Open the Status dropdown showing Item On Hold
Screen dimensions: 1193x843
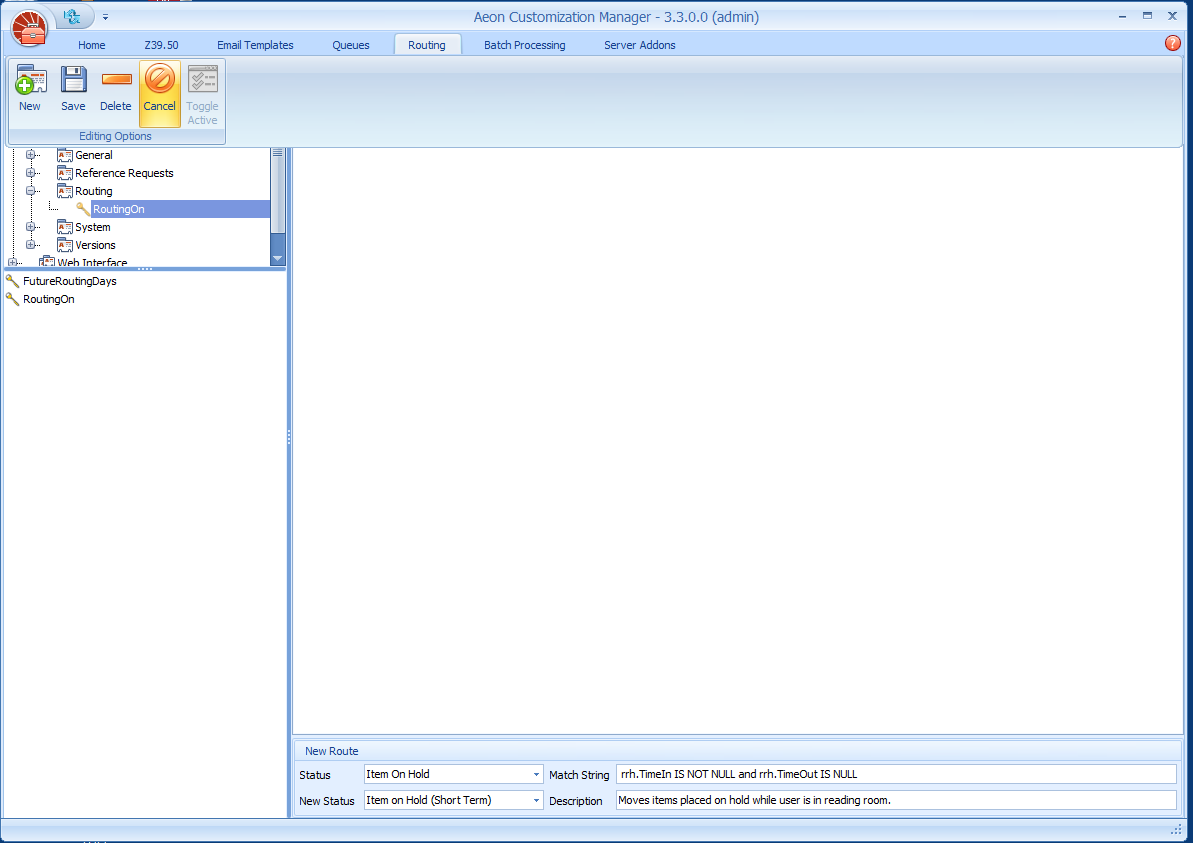536,773
